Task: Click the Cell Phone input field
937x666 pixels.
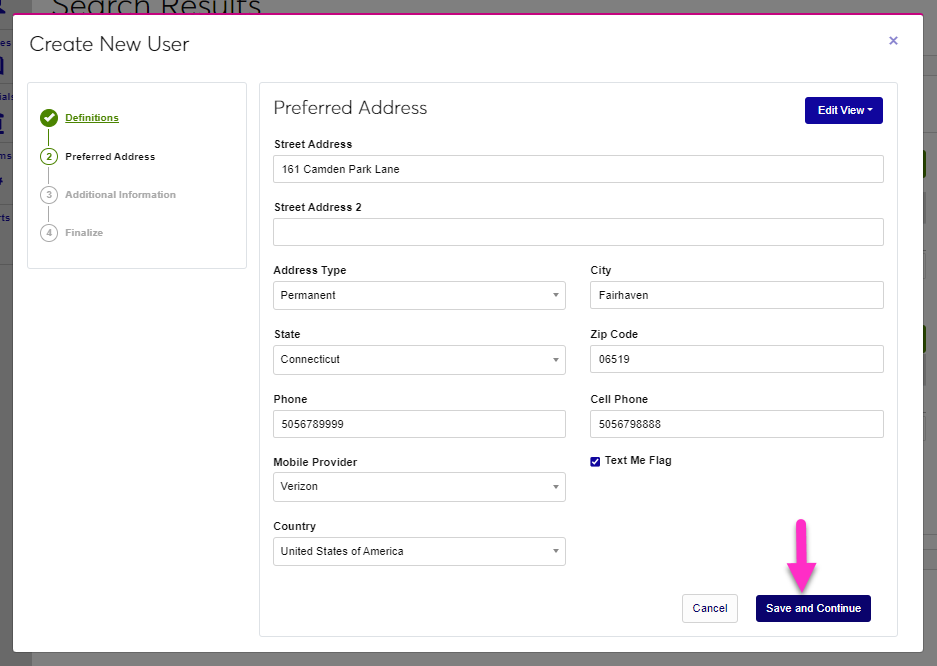Action: click(737, 424)
